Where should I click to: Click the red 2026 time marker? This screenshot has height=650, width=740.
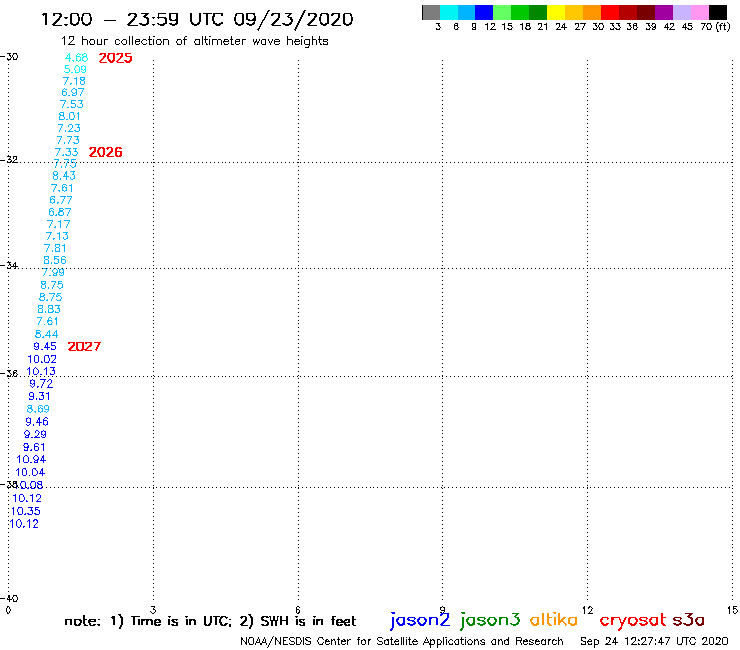click(105, 152)
